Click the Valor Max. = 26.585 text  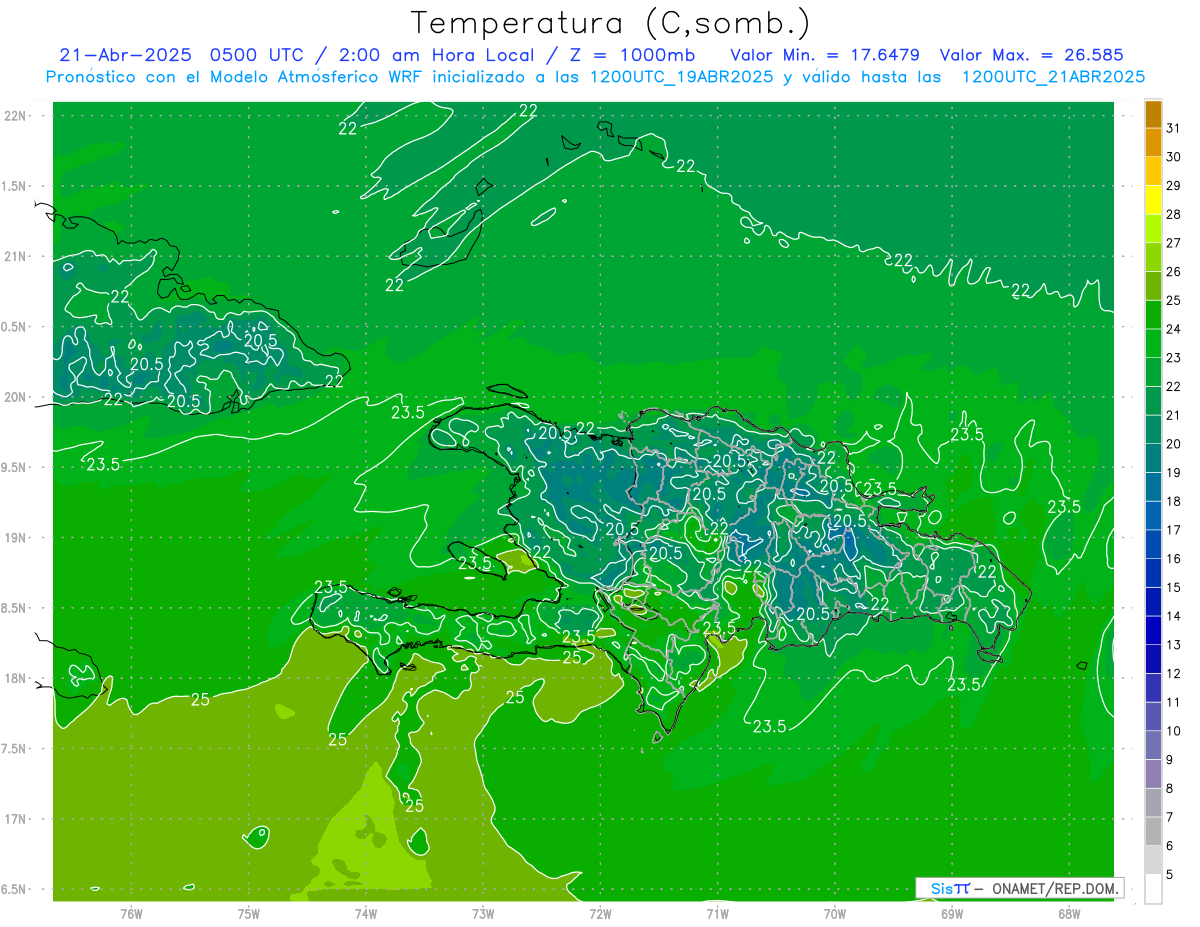click(x=1032, y=55)
